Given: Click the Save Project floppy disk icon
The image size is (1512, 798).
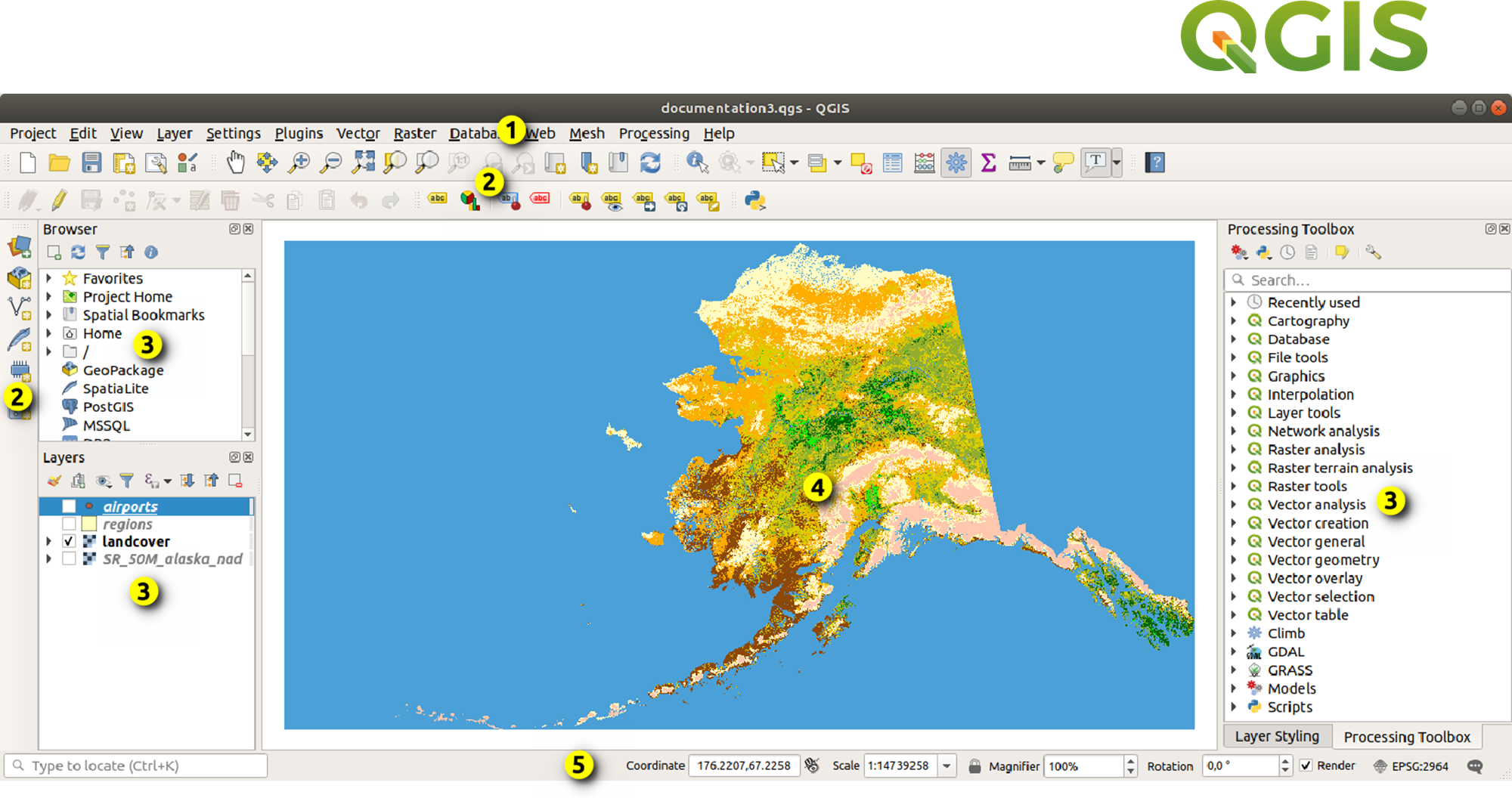Looking at the screenshot, I should pyautogui.click(x=91, y=162).
